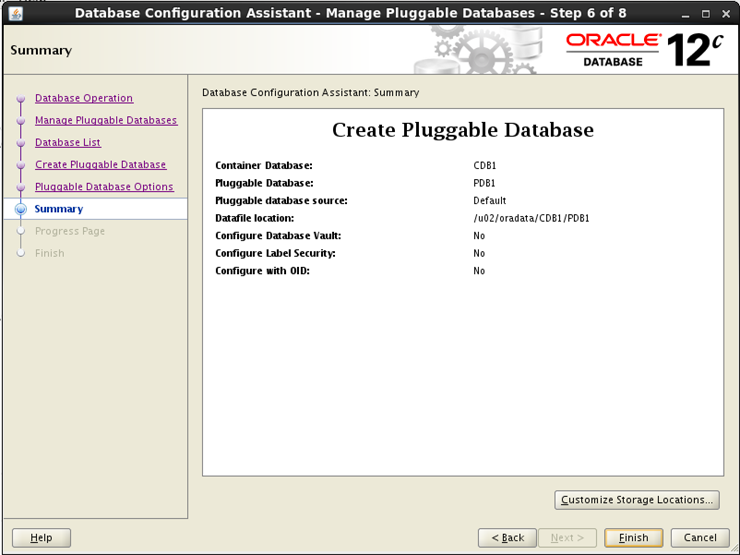740x555 pixels.
Task: Close the Database Configuration Assistant window
Action: [726, 14]
